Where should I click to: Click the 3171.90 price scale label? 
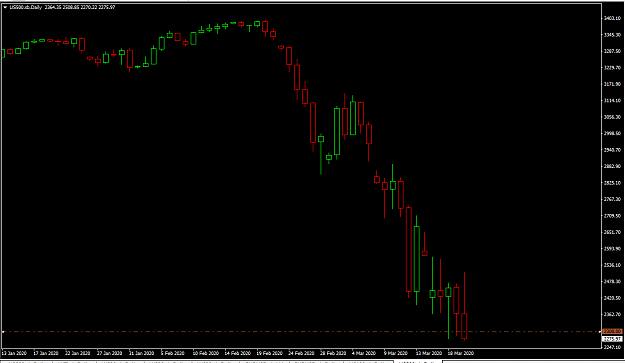(x=613, y=84)
